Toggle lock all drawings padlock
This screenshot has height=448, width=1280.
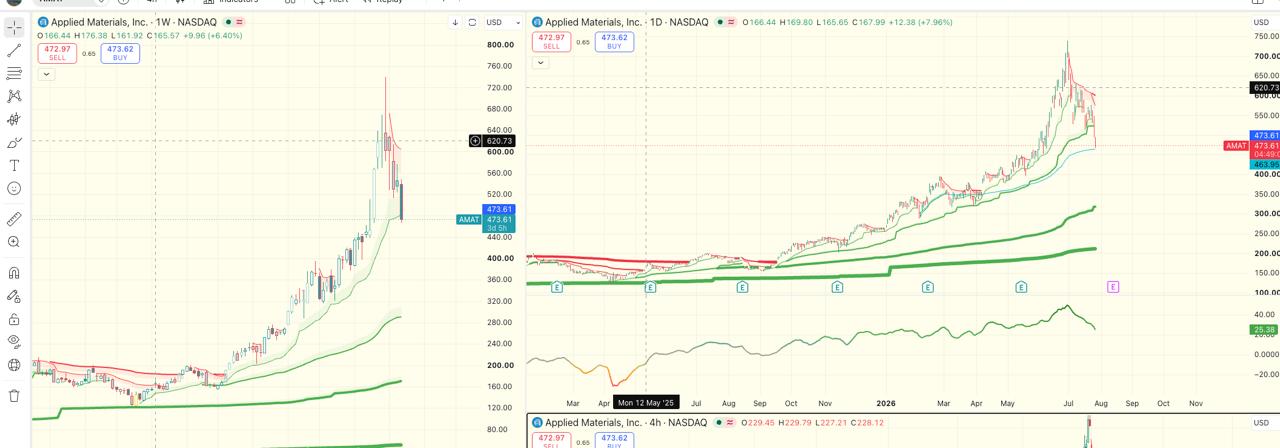pos(14,319)
